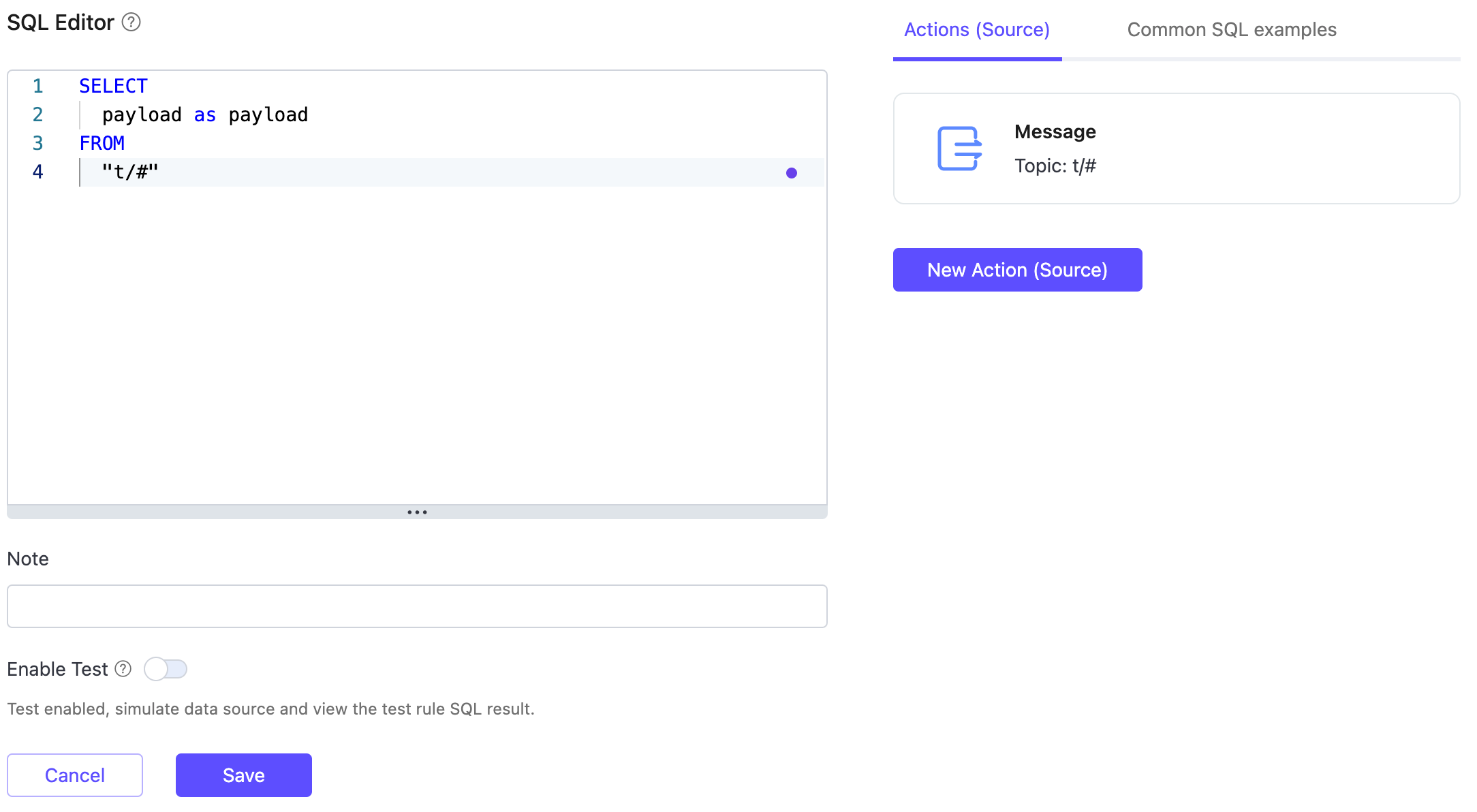Cancel editing the rule
1477x812 pixels.
click(75, 775)
